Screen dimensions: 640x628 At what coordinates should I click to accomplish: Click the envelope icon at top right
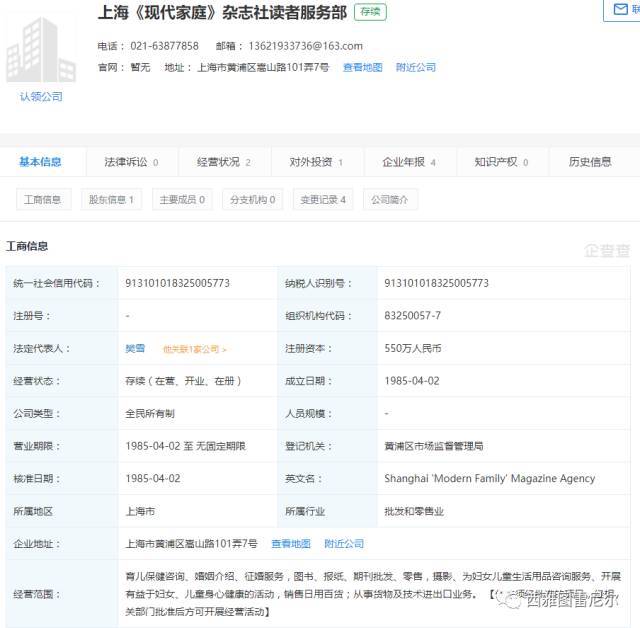coord(620,9)
